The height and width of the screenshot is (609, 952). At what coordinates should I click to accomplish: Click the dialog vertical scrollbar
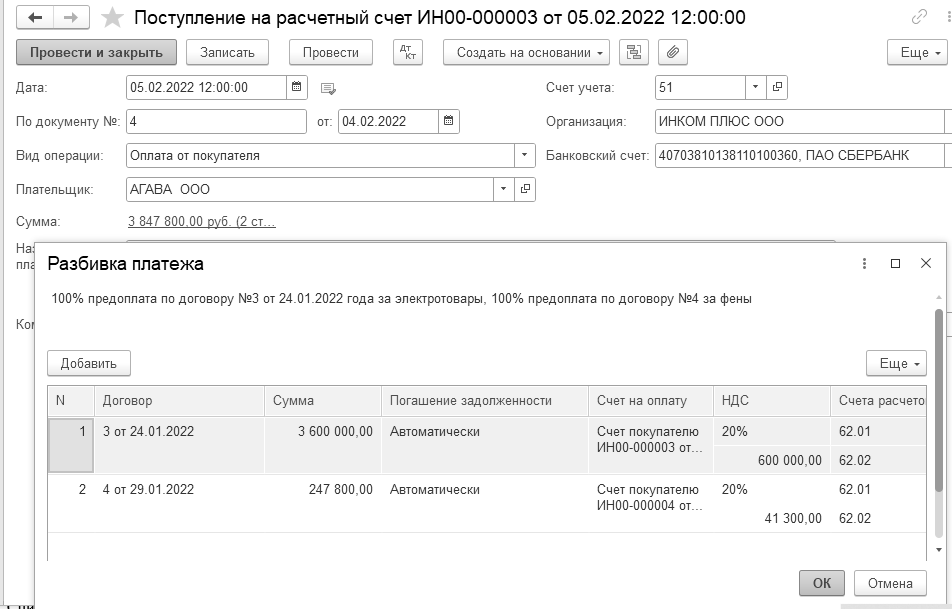938,400
